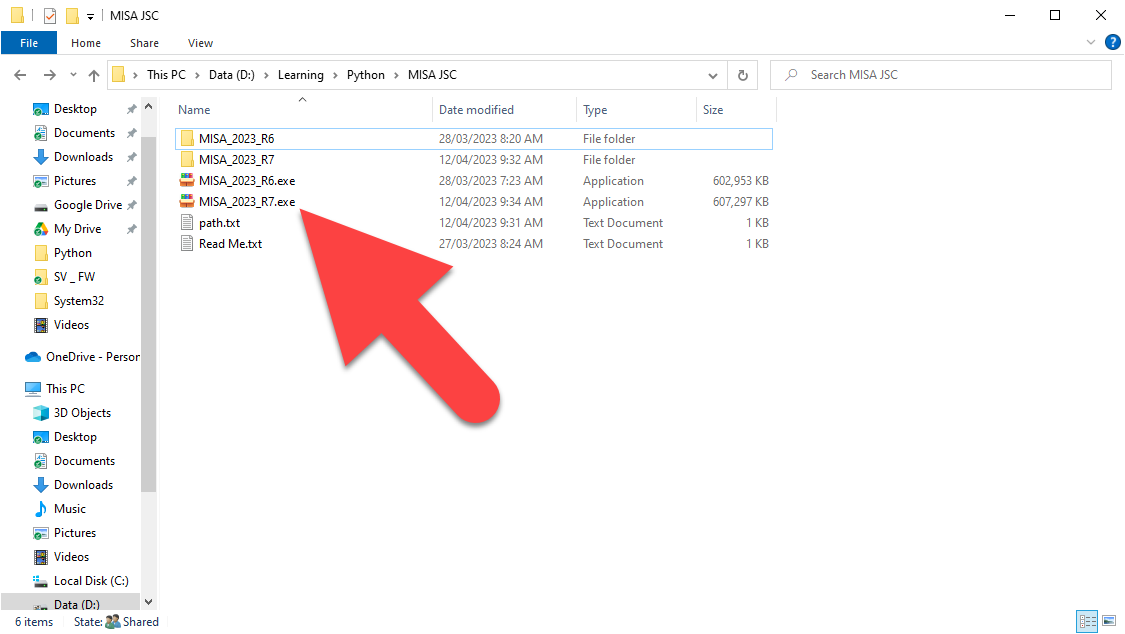
Task: Open pinned Documents in Quick access
Action: [x=84, y=133]
